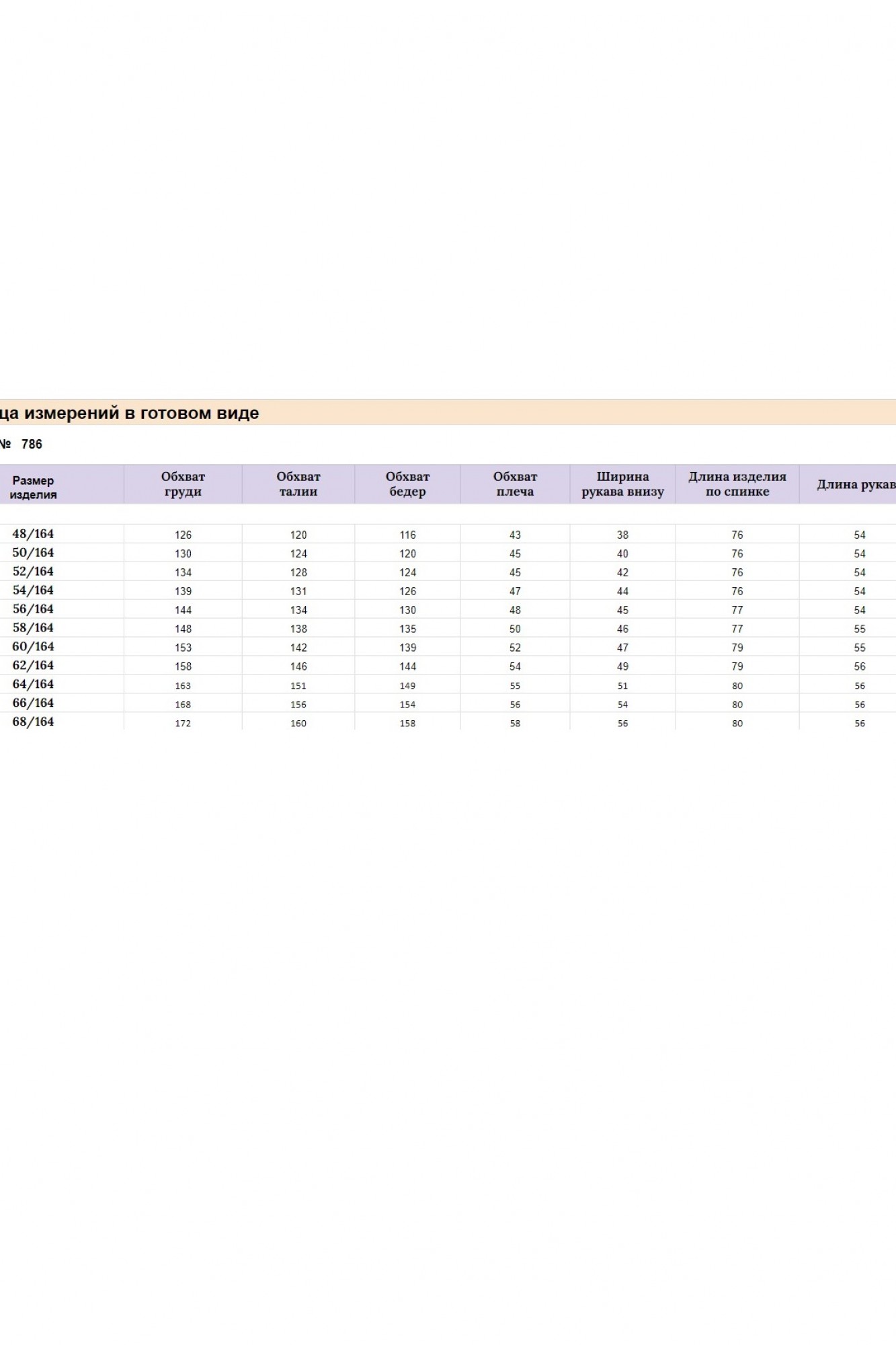Select waist value 131 for size 54/164
Screen dimensions: 896x1345
(x=298, y=591)
